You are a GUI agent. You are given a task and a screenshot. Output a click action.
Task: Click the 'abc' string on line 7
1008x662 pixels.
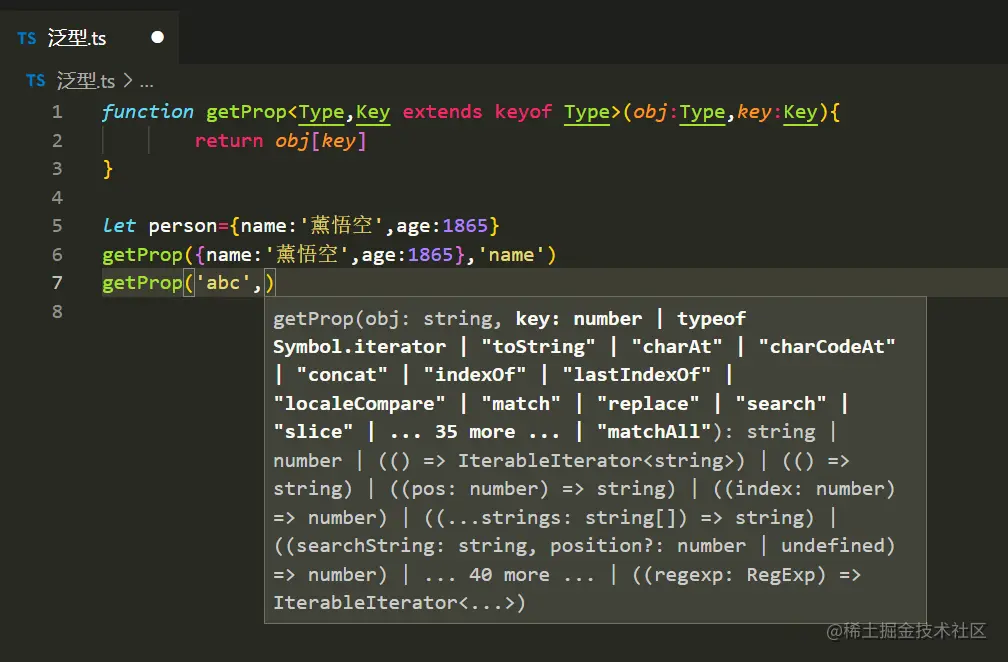coord(223,283)
